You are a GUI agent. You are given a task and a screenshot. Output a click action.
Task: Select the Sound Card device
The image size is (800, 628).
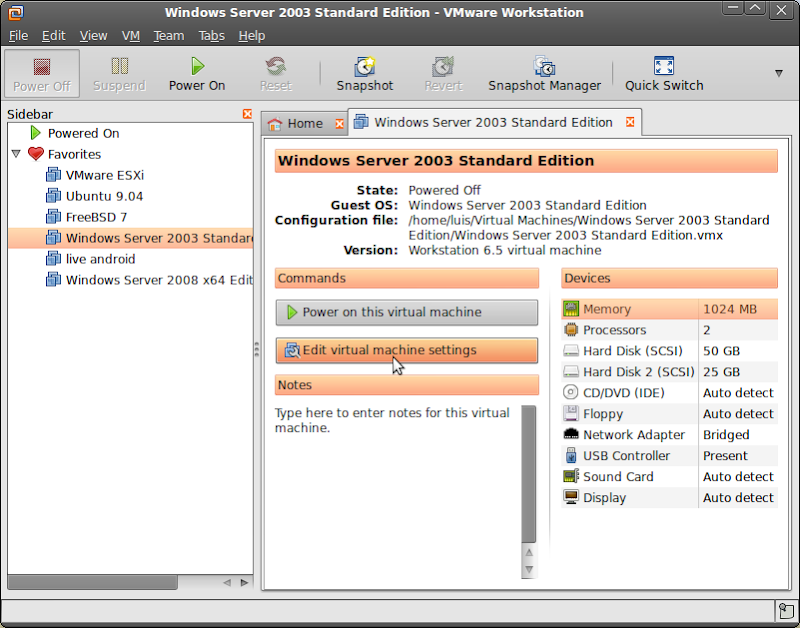[669, 476]
